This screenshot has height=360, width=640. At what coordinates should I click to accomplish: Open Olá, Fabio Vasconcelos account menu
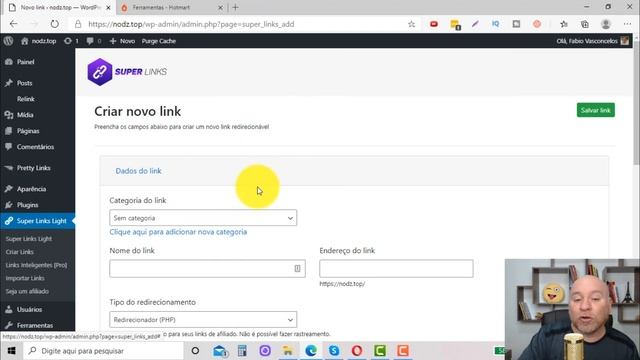592,41
